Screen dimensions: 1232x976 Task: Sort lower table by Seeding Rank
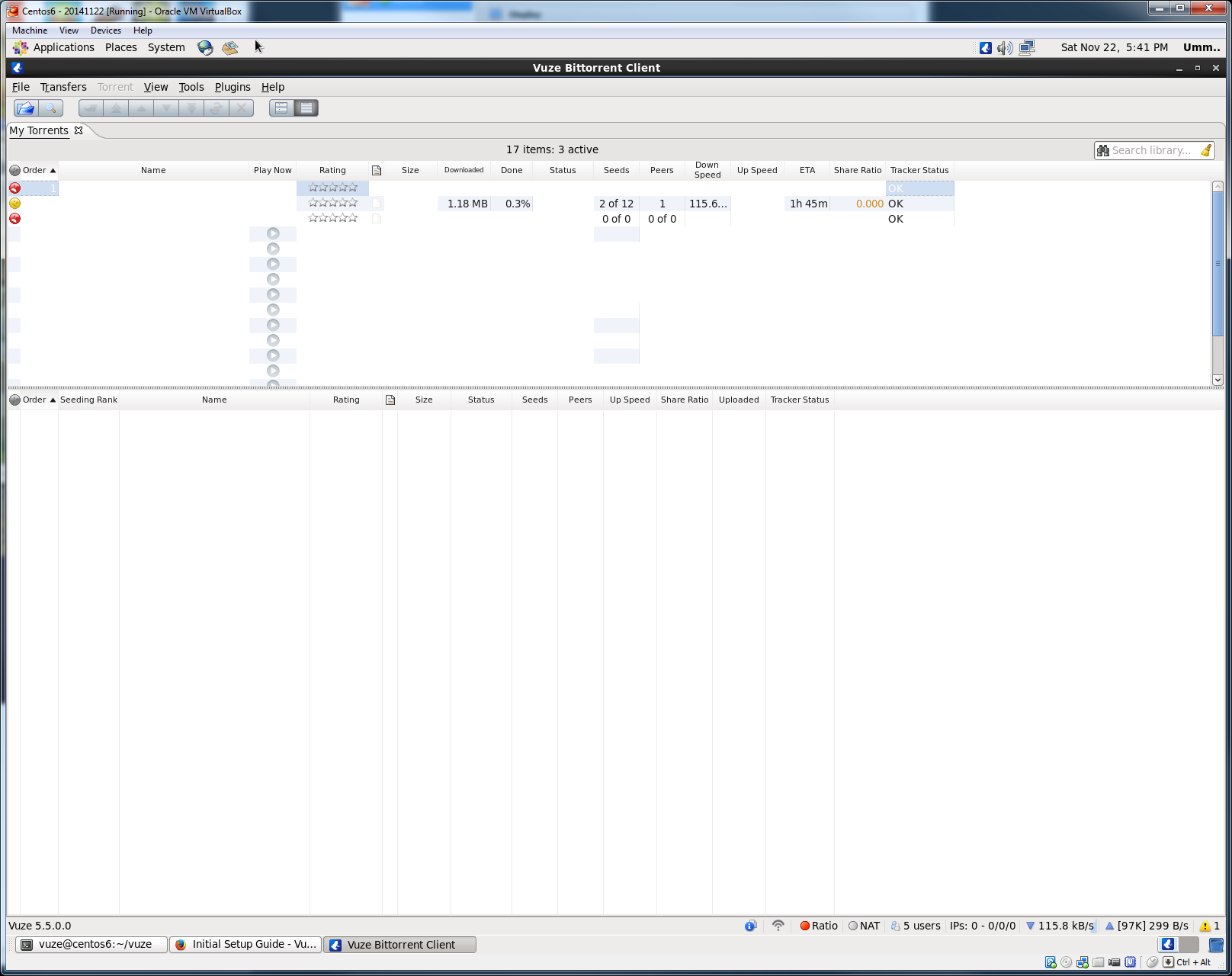88,400
